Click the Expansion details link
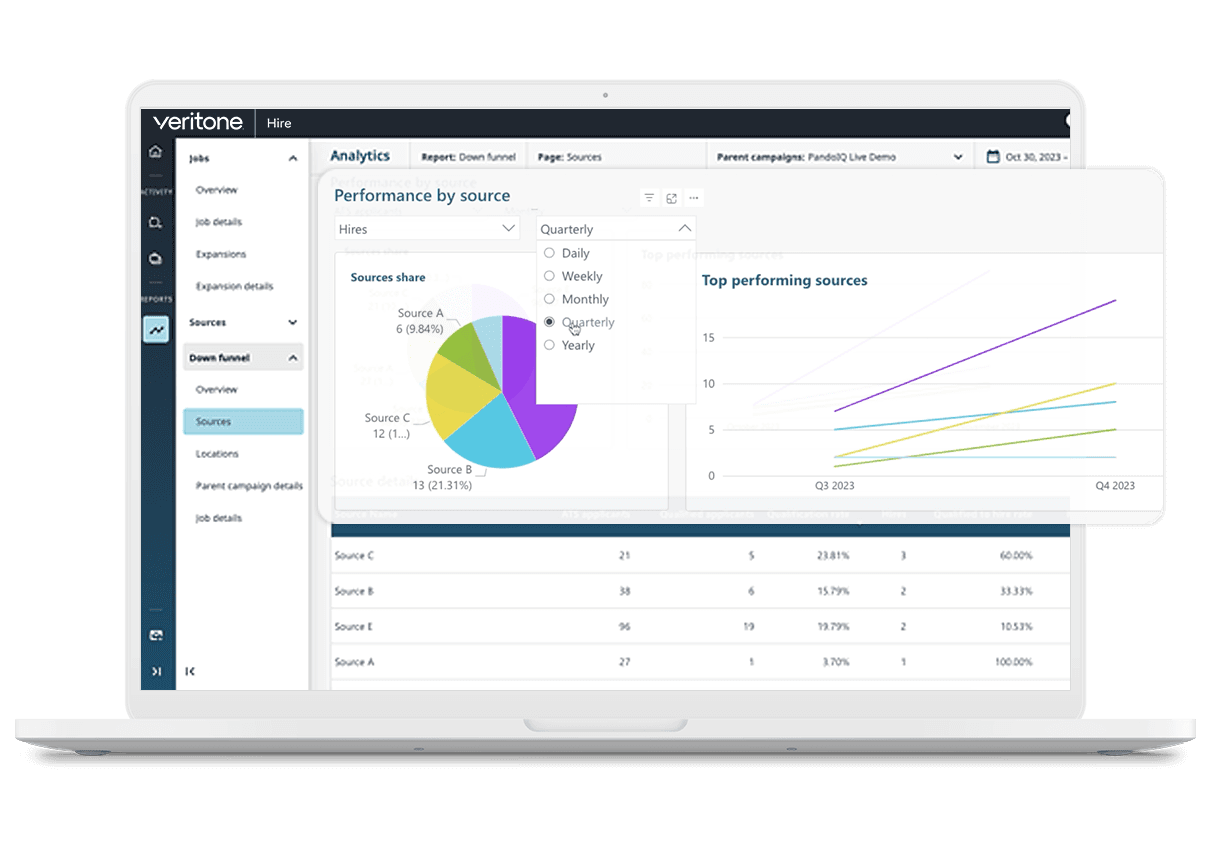The image size is (1230, 860). pos(234,286)
